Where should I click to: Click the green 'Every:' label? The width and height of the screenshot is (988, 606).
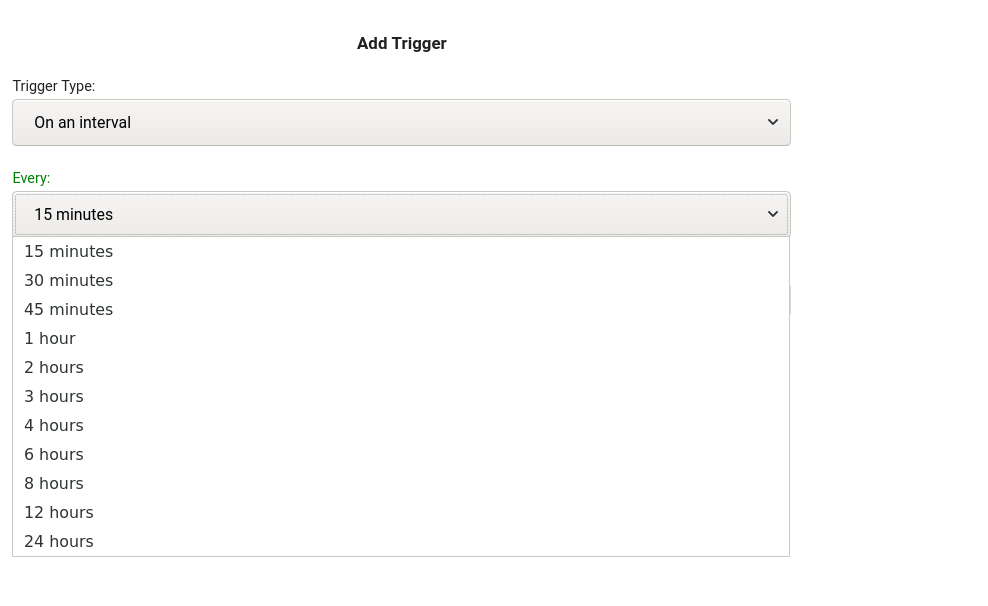31,178
